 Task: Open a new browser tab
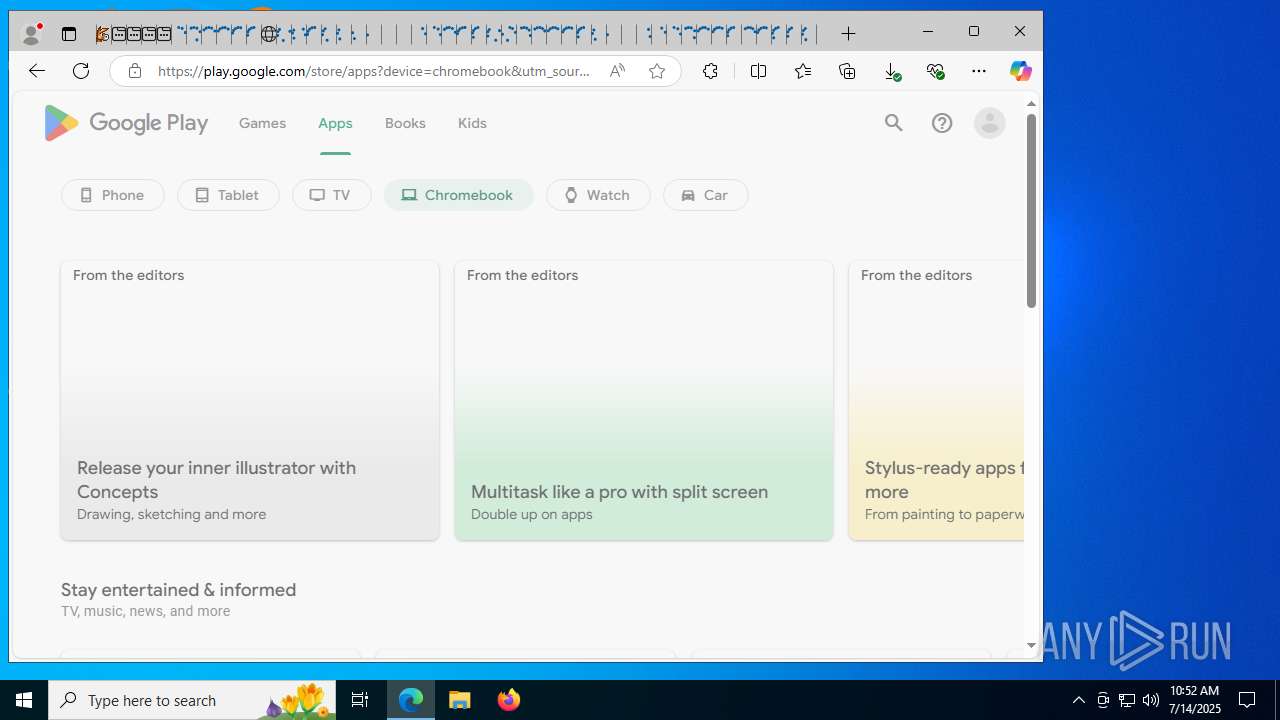click(x=848, y=34)
